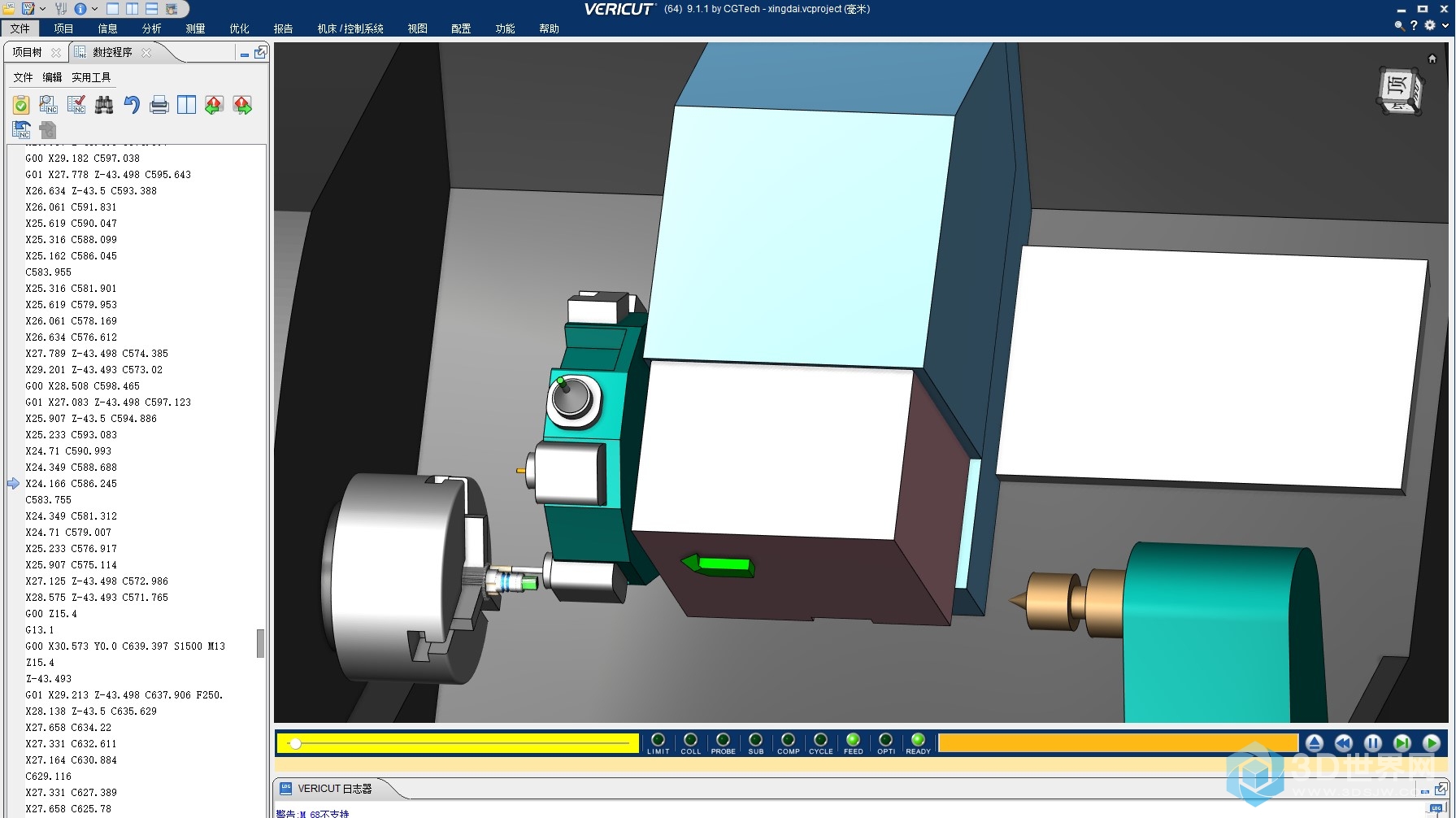The image size is (1456, 818).
Task: Open the 视图 menu
Action: tap(417, 28)
